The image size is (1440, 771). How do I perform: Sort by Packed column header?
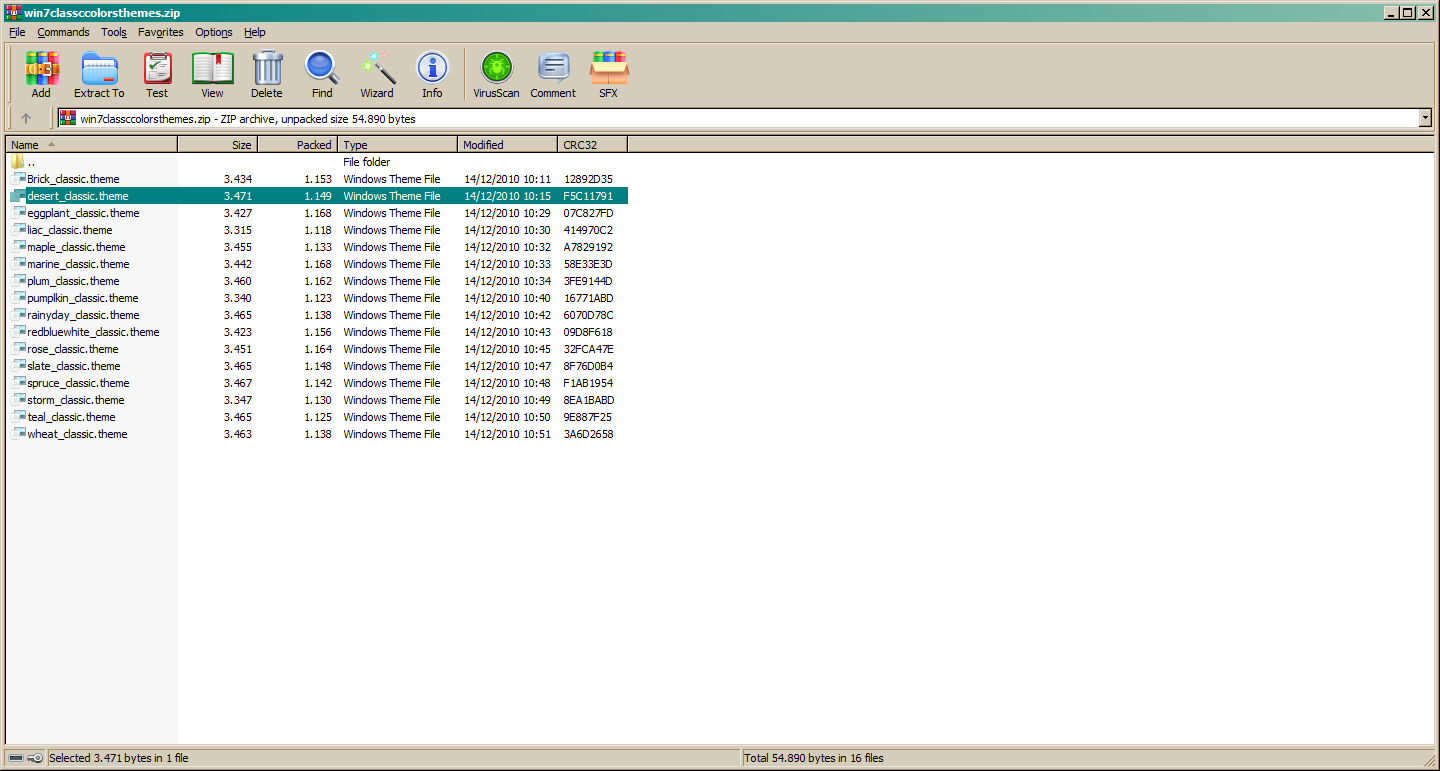coord(298,145)
